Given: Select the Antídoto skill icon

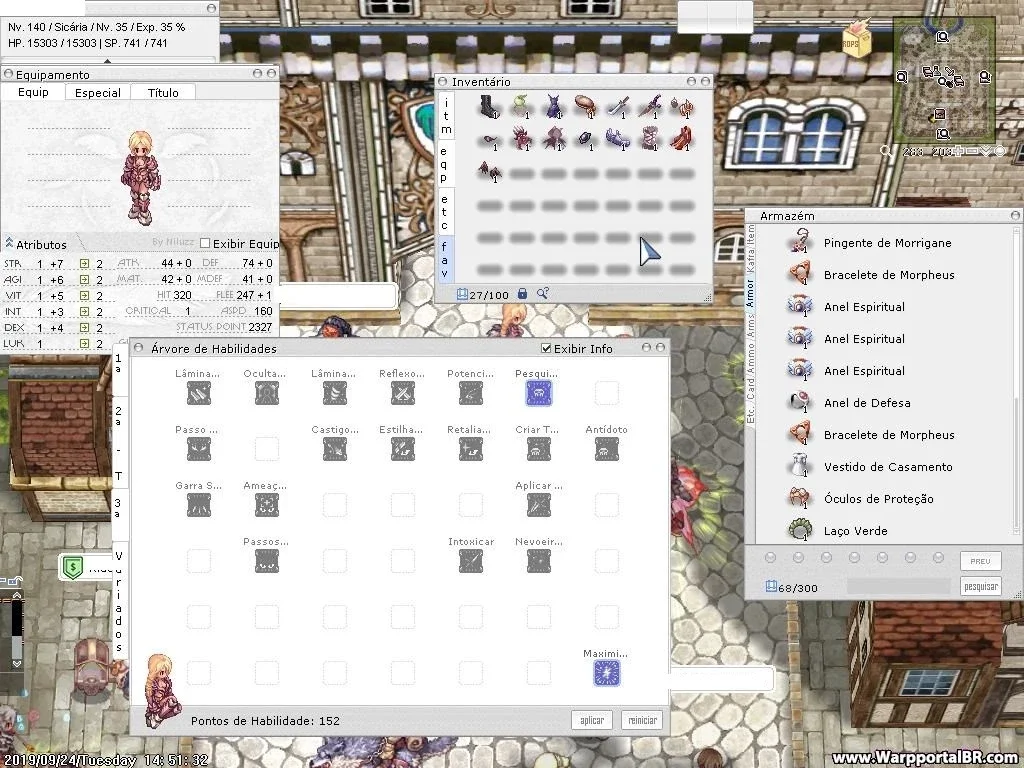Looking at the screenshot, I should [607, 449].
